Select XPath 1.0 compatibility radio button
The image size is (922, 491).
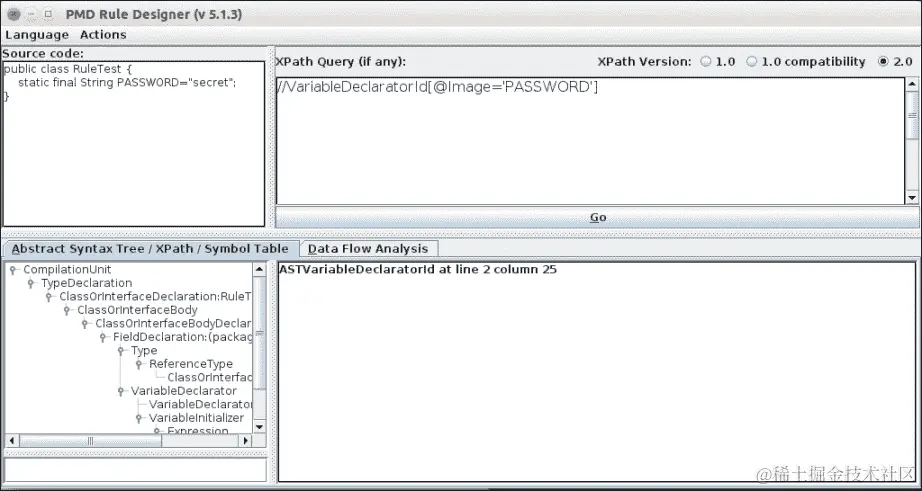pos(751,62)
